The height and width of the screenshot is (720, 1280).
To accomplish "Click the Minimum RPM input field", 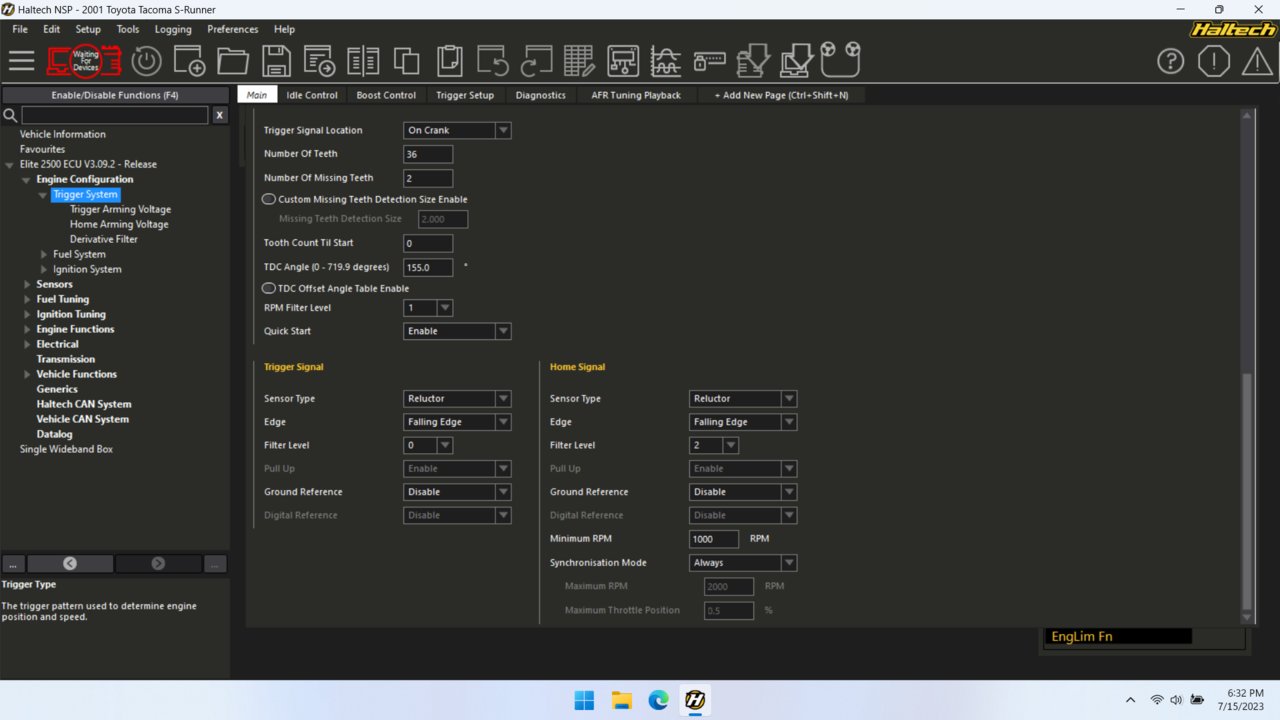I will pos(714,539).
